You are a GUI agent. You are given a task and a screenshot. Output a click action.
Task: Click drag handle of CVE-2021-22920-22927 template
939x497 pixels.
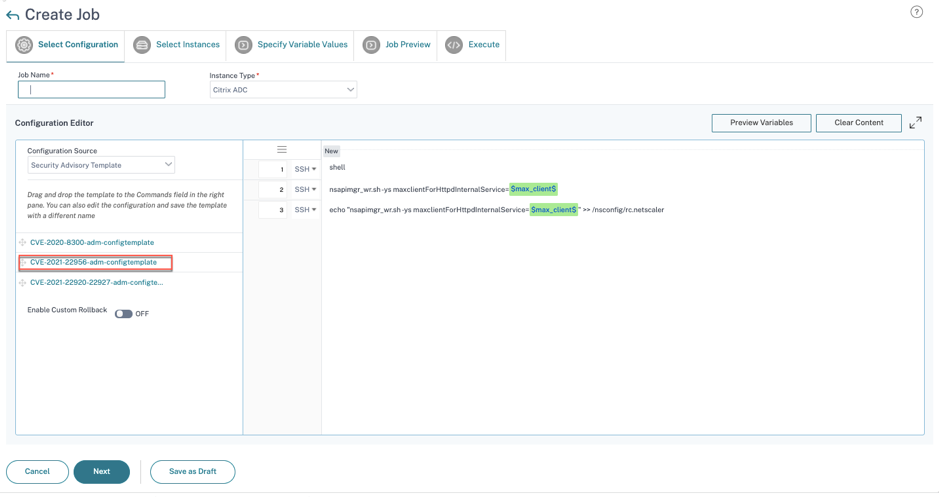[x=22, y=283]
